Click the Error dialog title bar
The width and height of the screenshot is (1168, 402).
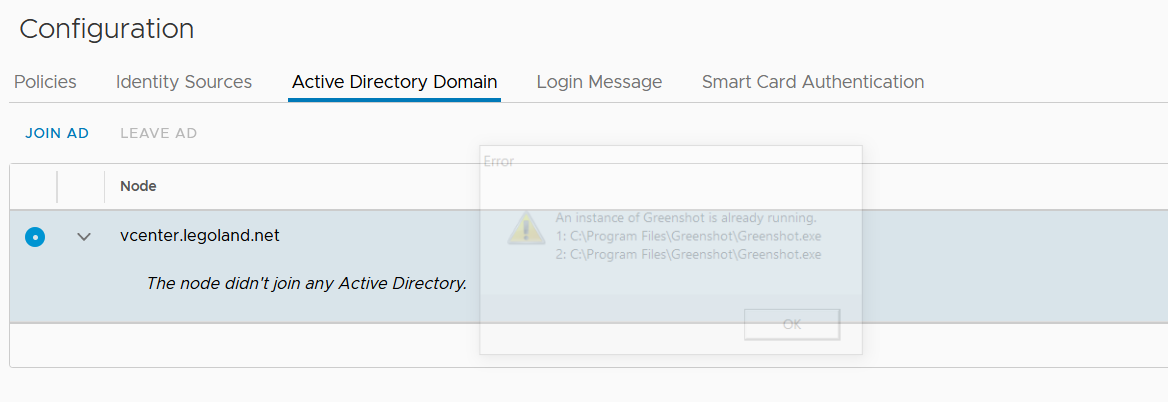pos(670,161)
